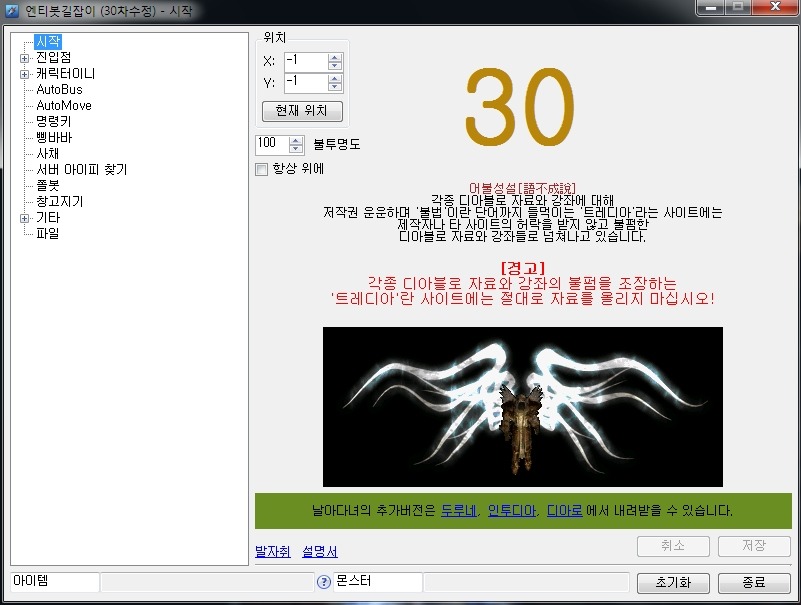Click the app icon in title bar
Image resolution: width=801 pixels, height=605 pixels.
[12, 11]
